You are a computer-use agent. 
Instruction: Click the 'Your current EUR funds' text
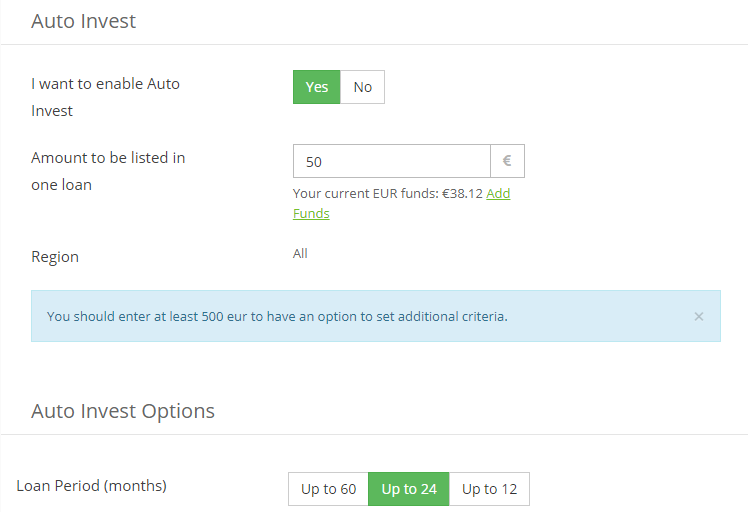pos(365,194)
